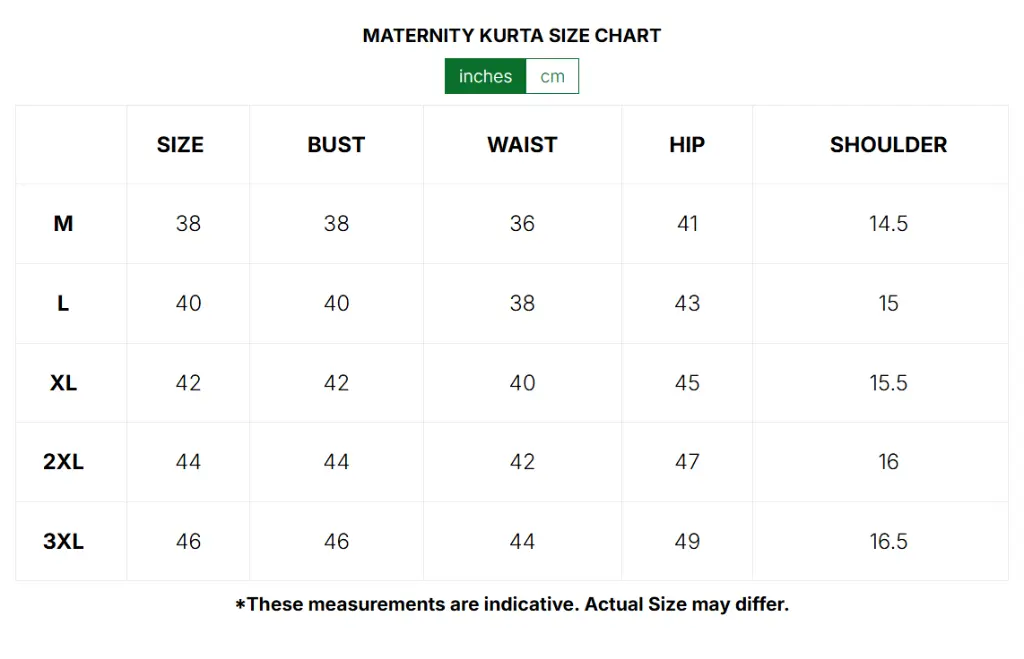Select size M row label

(x=63, y=223)
